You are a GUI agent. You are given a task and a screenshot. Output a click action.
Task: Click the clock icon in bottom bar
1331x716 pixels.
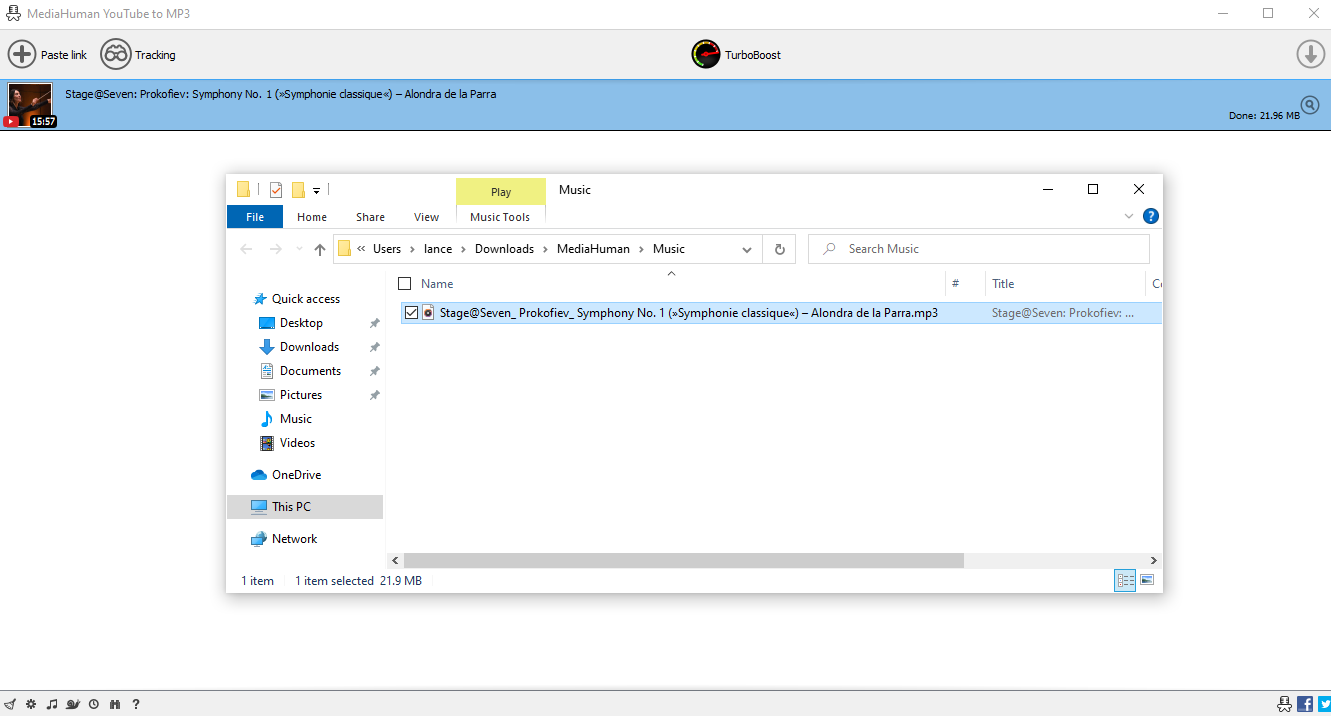point(94,704)
